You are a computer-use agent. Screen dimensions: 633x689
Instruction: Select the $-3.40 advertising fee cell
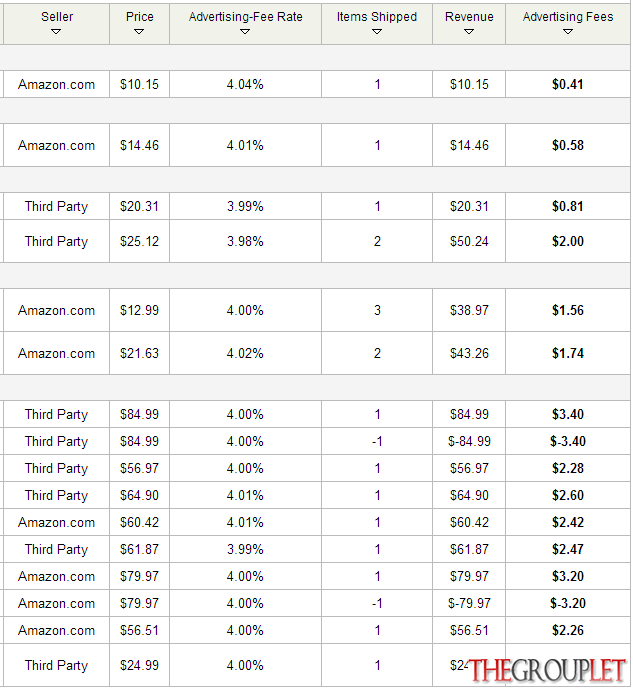[x=568, y=441]
